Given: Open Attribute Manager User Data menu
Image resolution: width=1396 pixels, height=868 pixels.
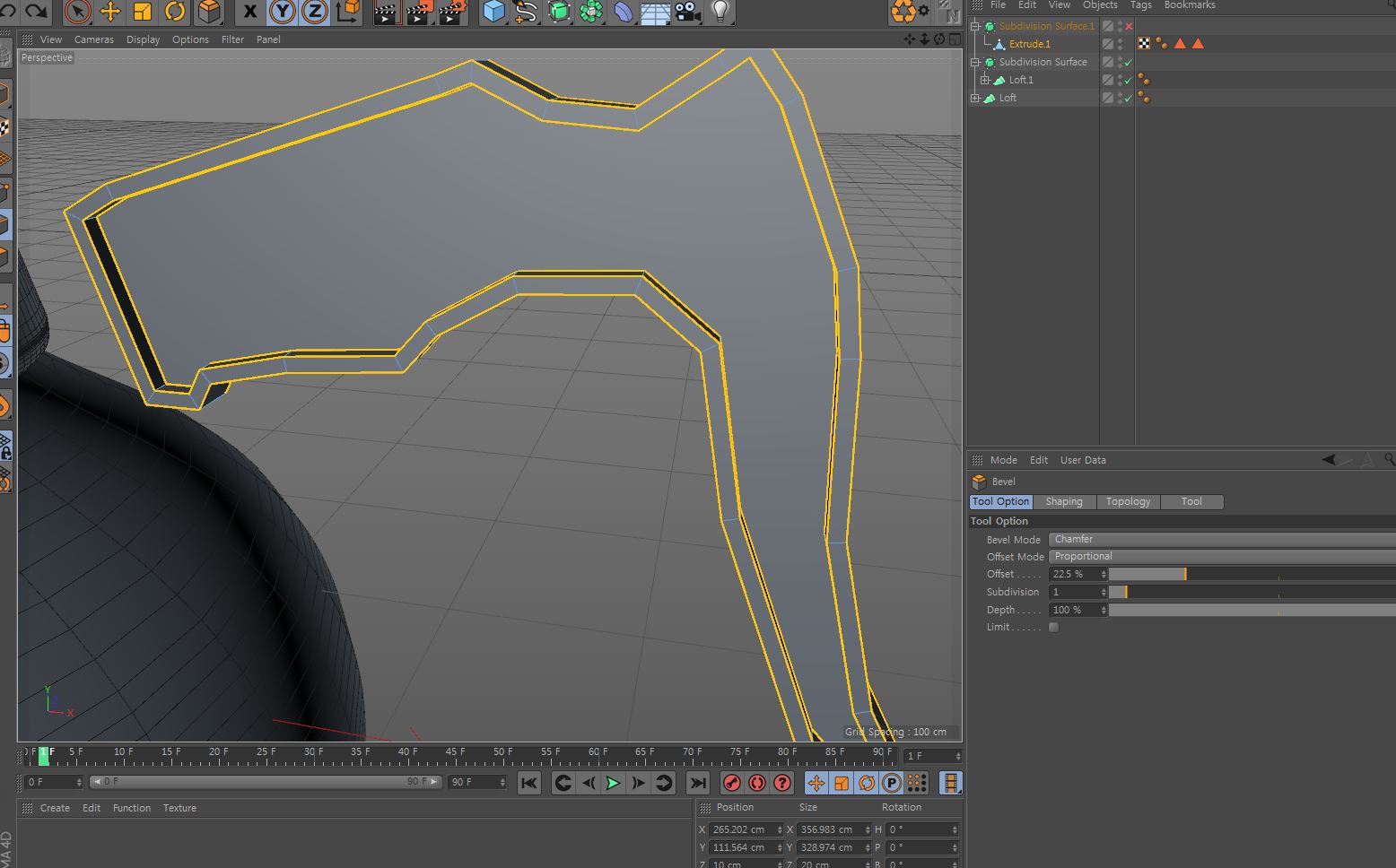Looking at the screenshot, I should [x=1083, y=460].
